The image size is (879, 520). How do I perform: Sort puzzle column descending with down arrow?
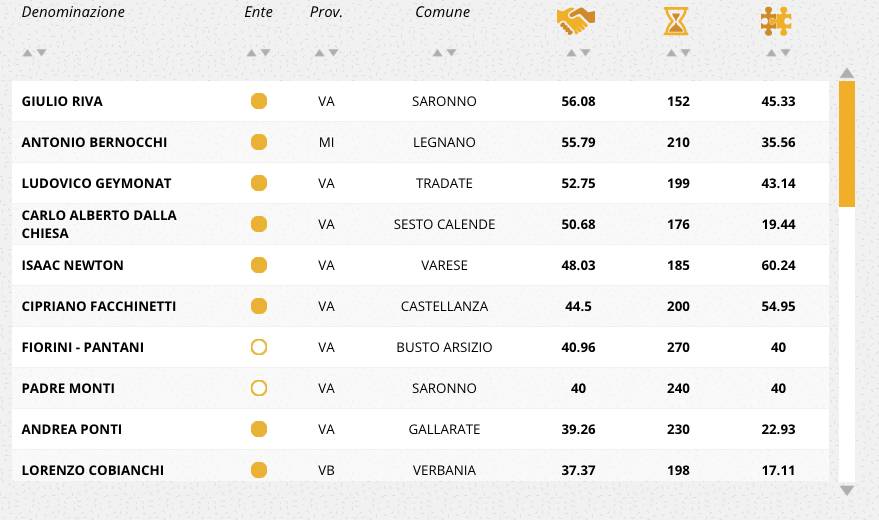point(785,53)
